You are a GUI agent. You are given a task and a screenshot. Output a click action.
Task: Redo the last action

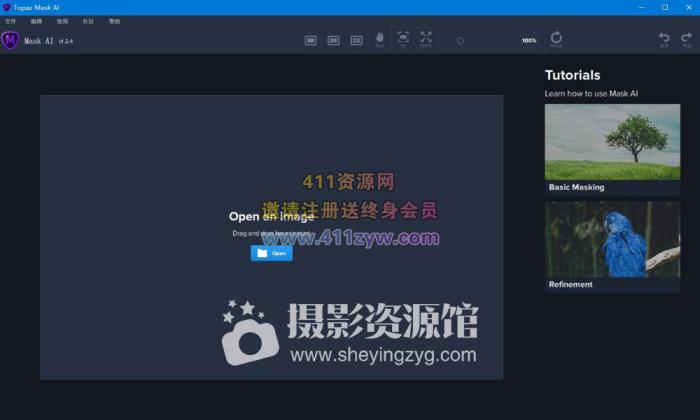point(687,39)
